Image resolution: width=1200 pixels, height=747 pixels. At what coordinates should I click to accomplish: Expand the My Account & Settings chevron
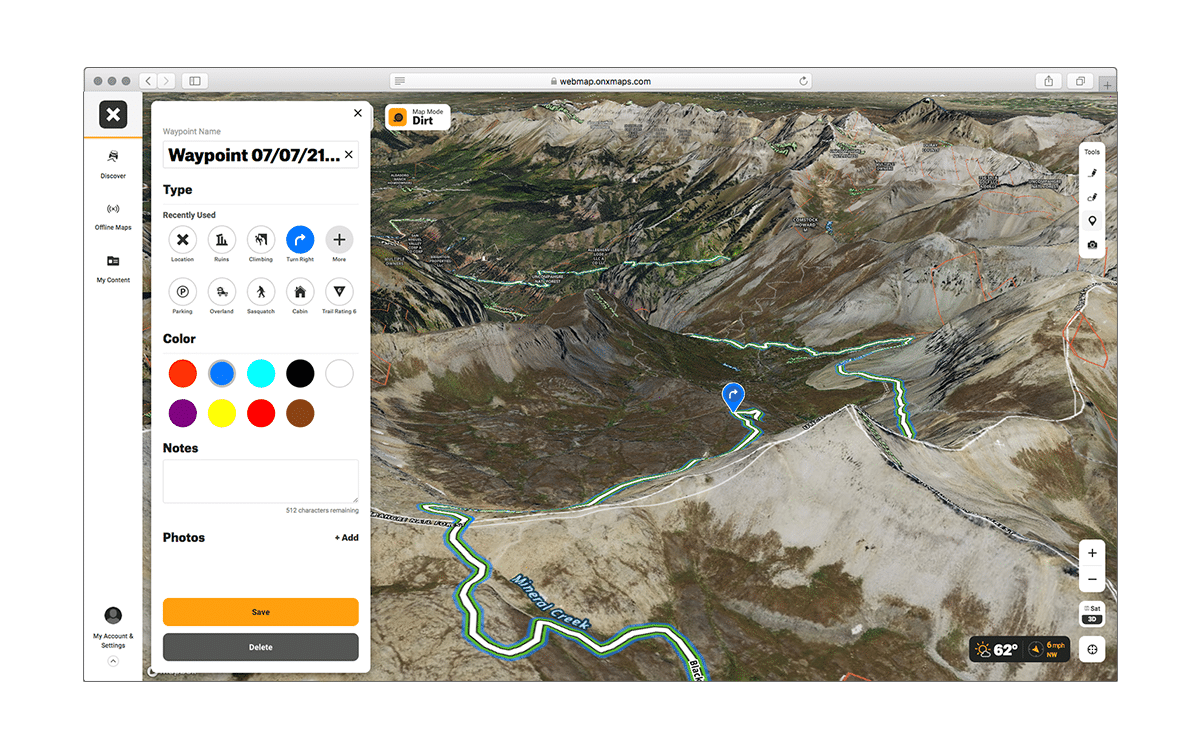[113, 661]
